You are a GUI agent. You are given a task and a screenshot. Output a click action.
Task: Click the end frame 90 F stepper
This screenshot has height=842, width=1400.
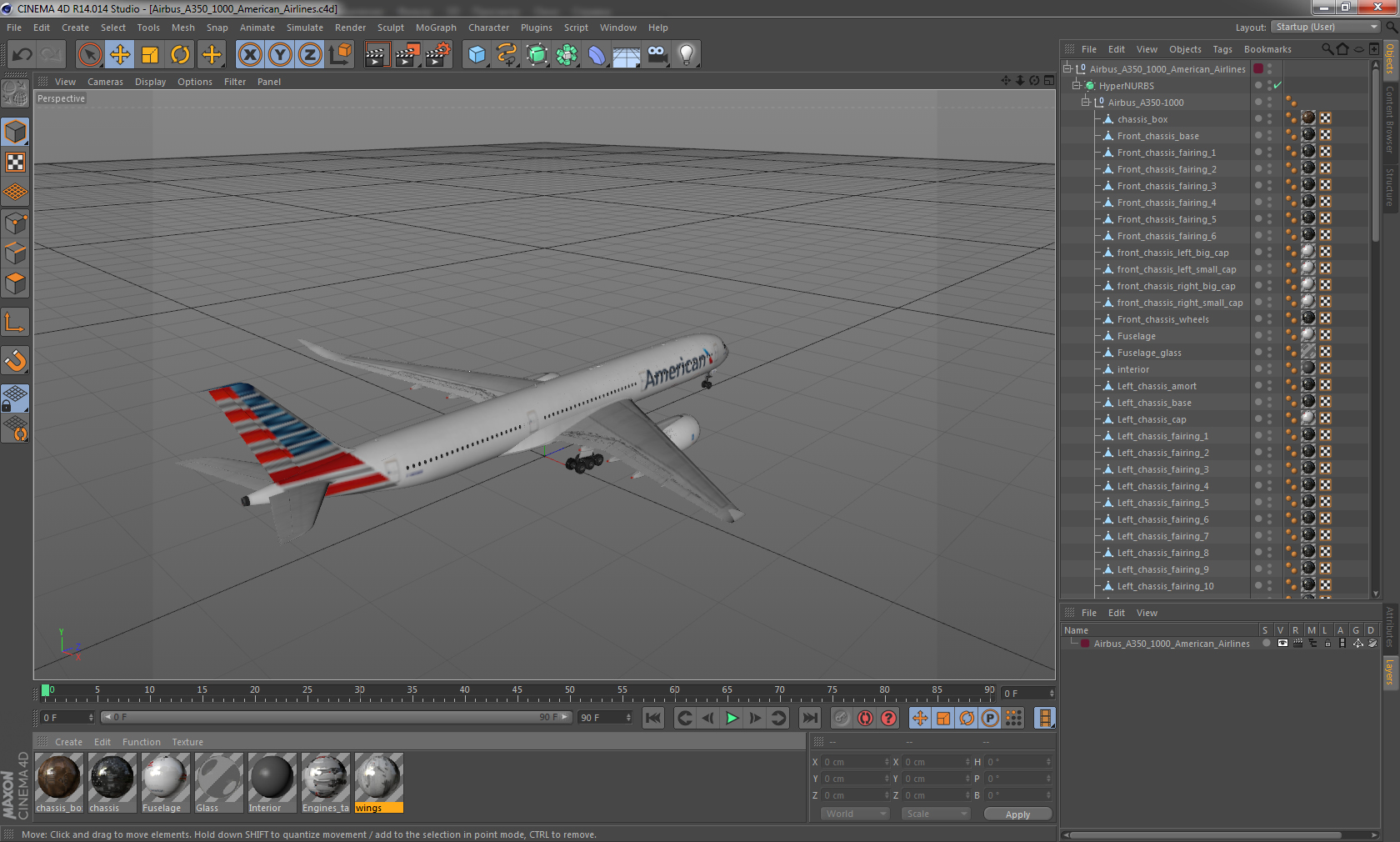tap(628, 717)
